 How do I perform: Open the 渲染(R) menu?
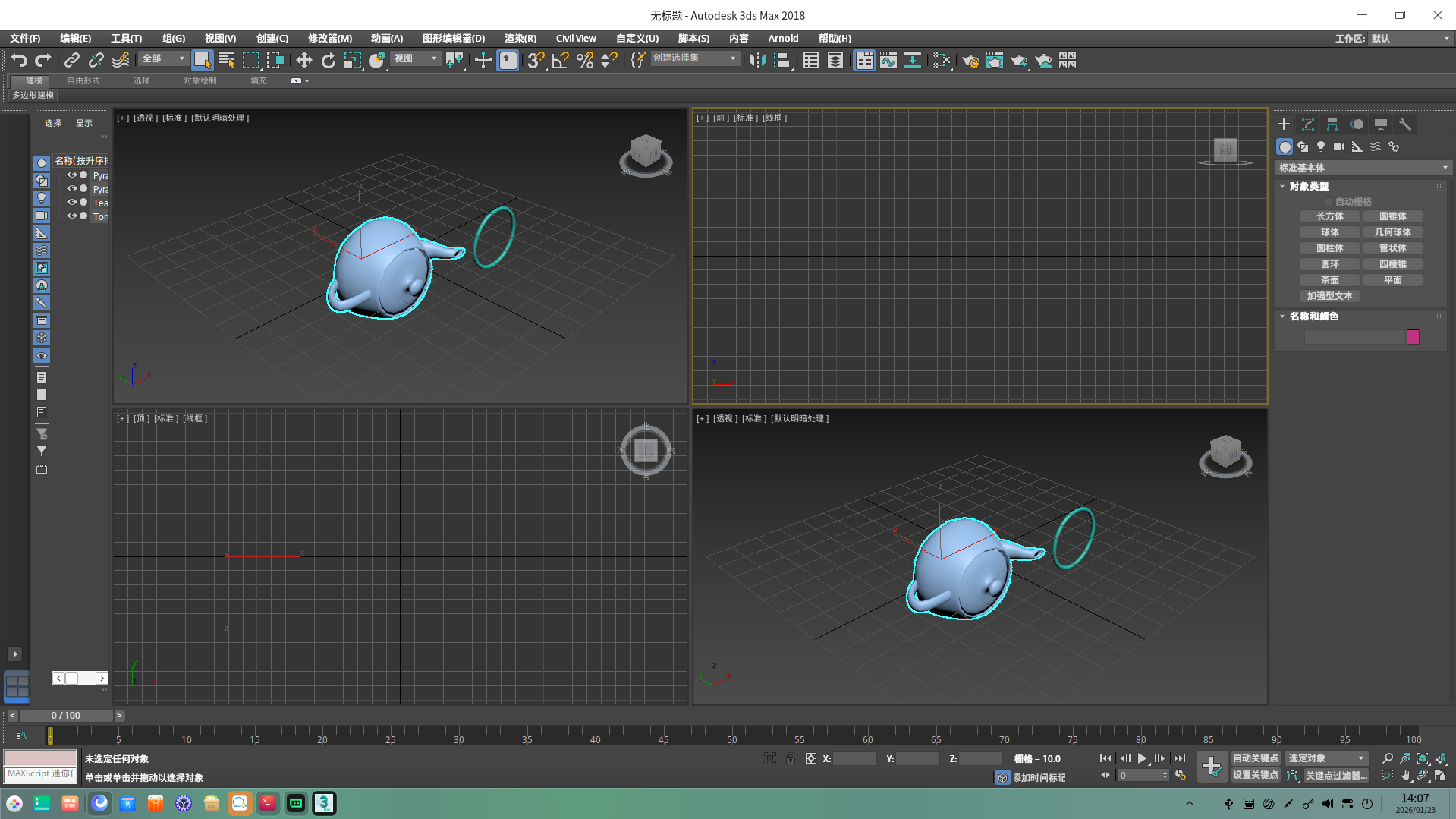tap(520, 39)
